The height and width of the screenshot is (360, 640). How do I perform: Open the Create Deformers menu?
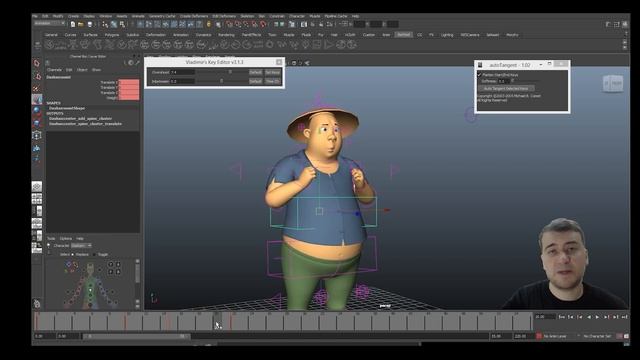coord(194,16)
